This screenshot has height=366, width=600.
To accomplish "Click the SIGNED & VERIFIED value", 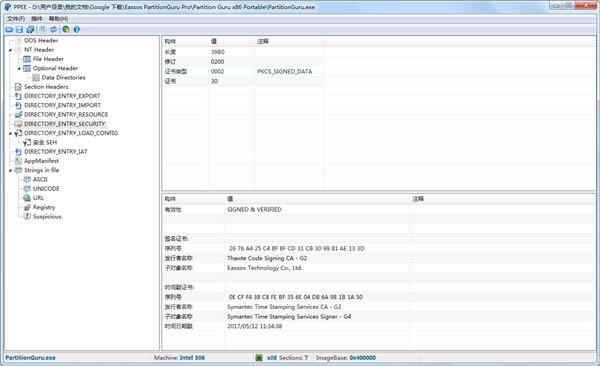I will (x=254, y=210).
